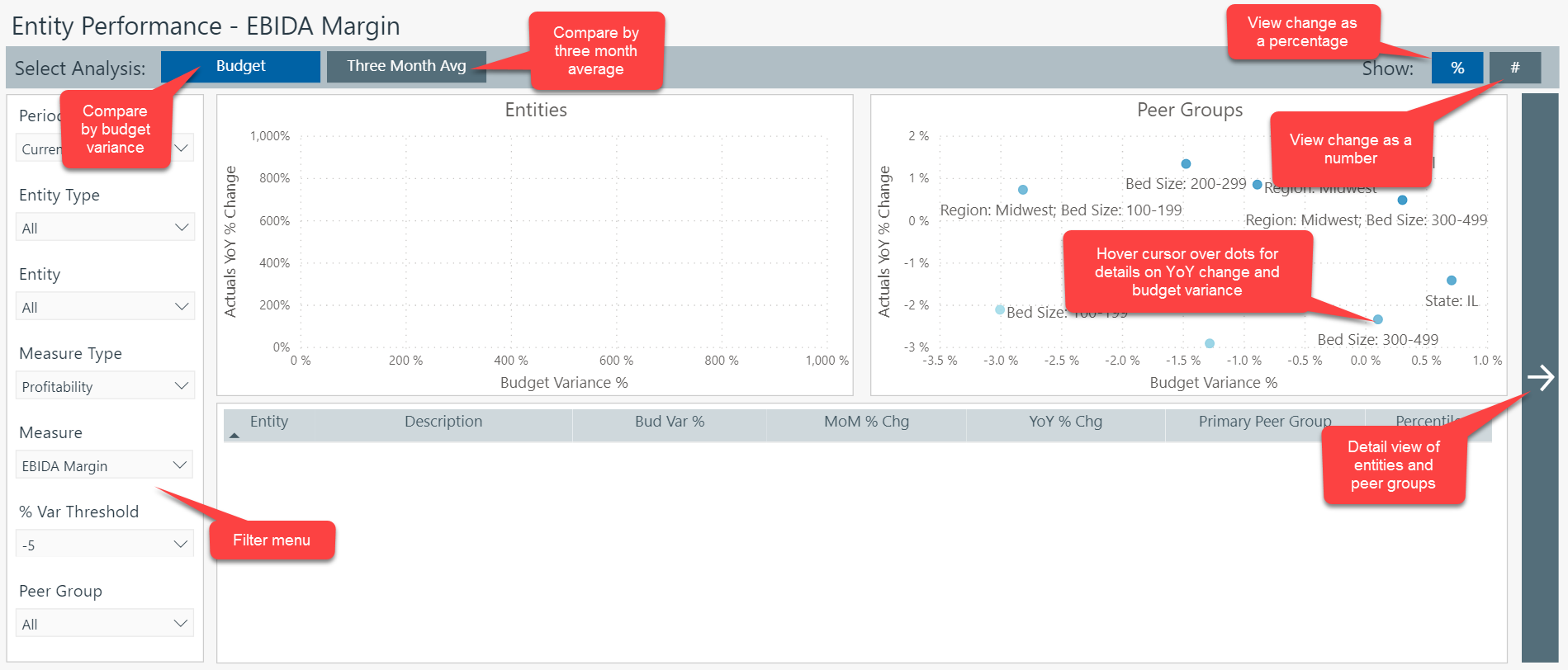
Task: Click the Primary Peer Group column header
Action: [1264, 422]
